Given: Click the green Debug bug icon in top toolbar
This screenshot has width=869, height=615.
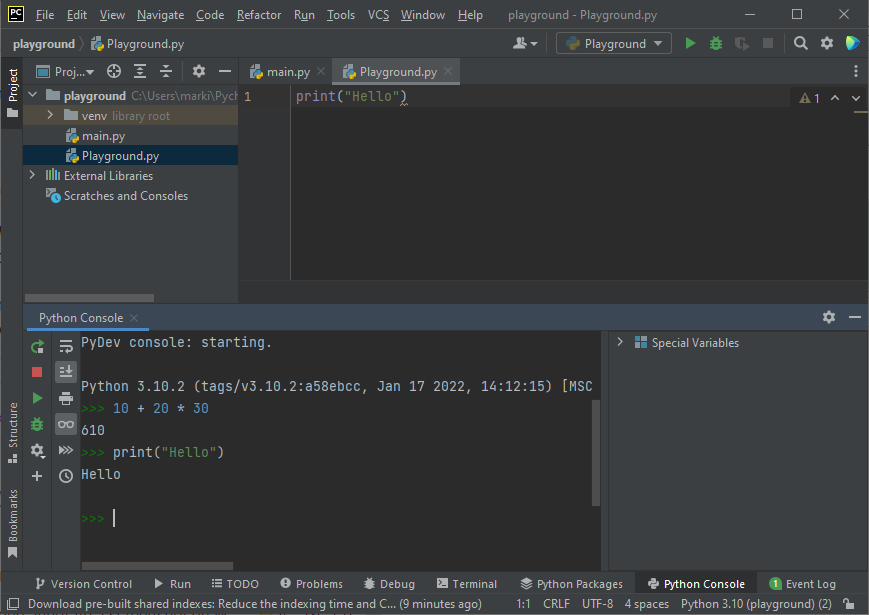Looking at the screenshot, I should click(715, 43).
